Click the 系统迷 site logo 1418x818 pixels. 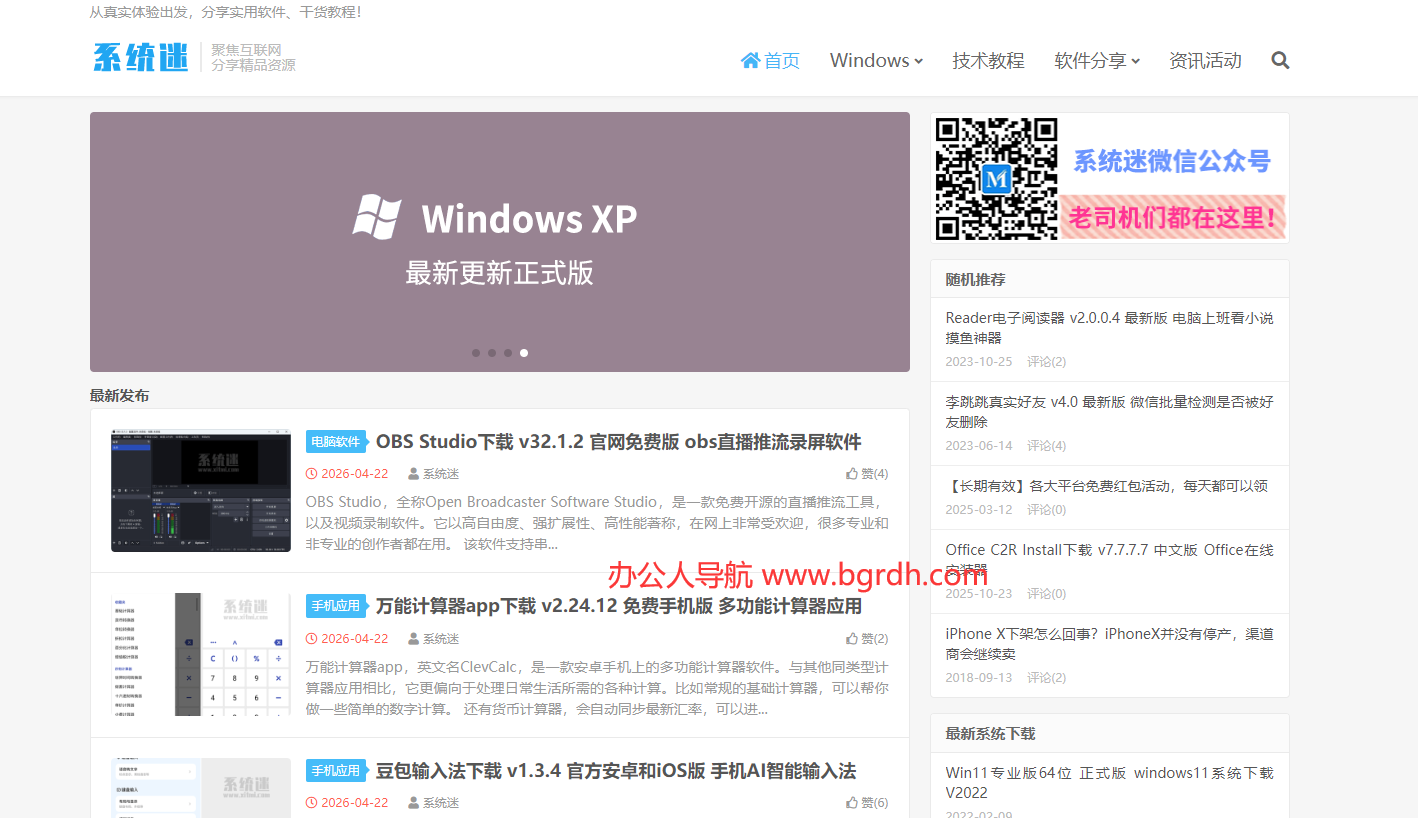[140, 57]
